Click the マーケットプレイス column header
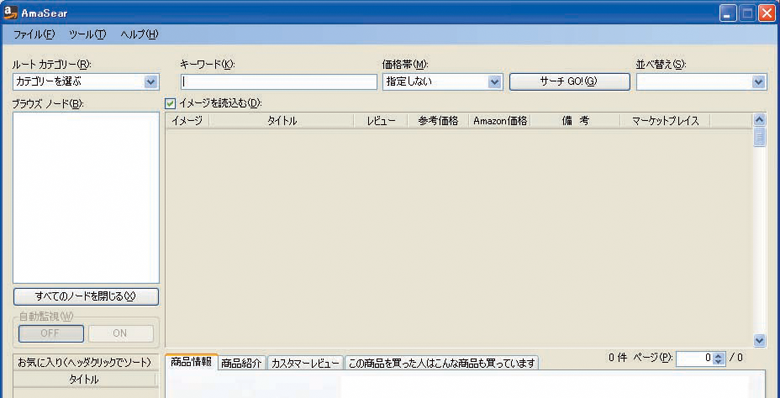 (665, 120)
